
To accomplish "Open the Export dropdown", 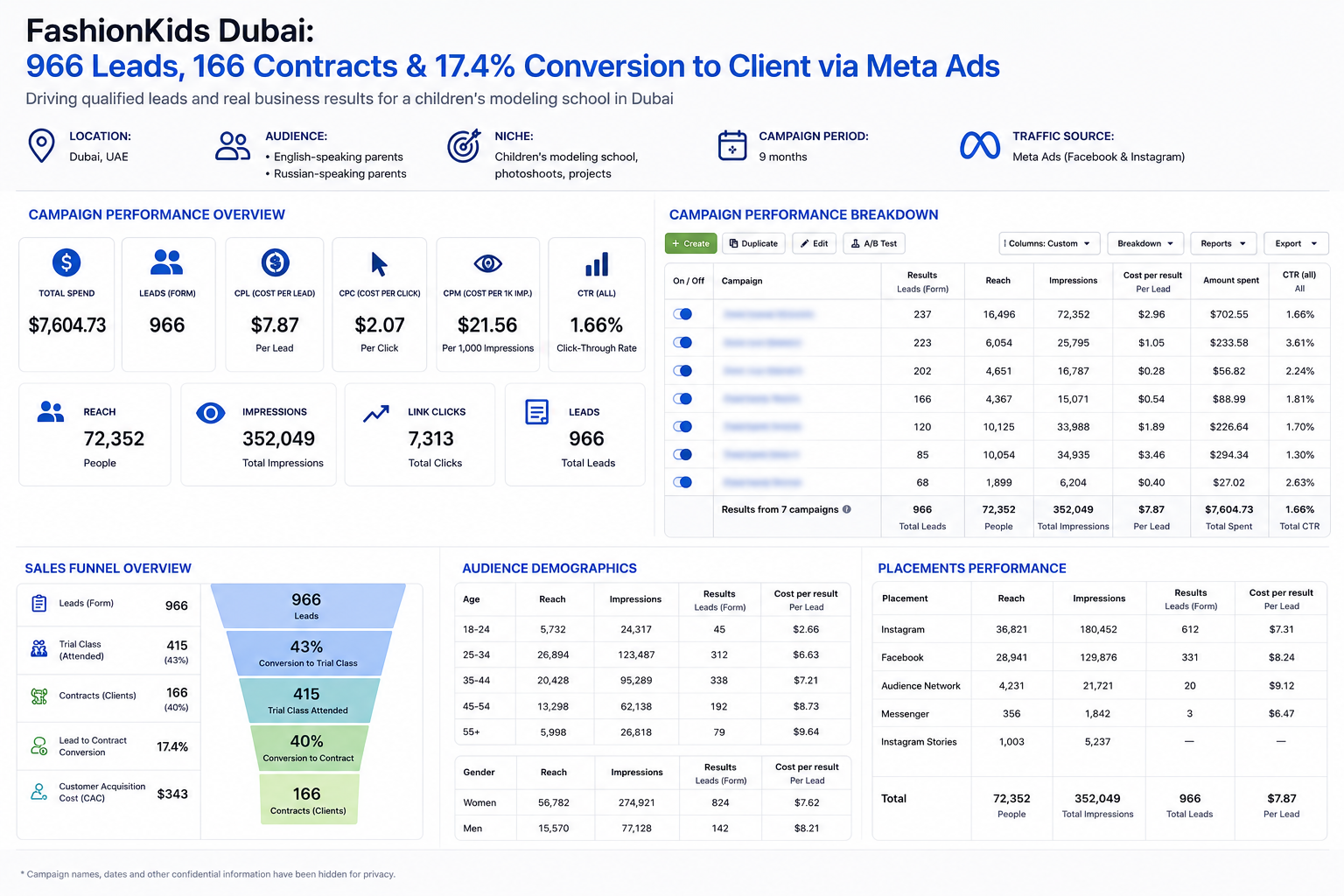I will click(1296, 243).
